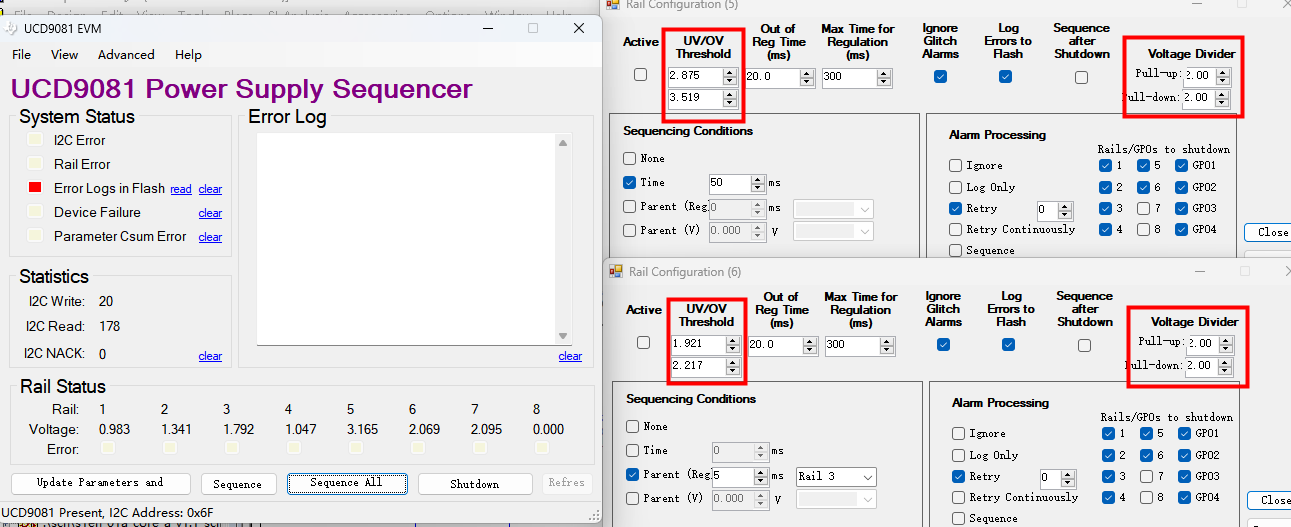Open the Help menu in UCD9081 EVM
The width and height of the screenshot is (1291, 527).
188,54
